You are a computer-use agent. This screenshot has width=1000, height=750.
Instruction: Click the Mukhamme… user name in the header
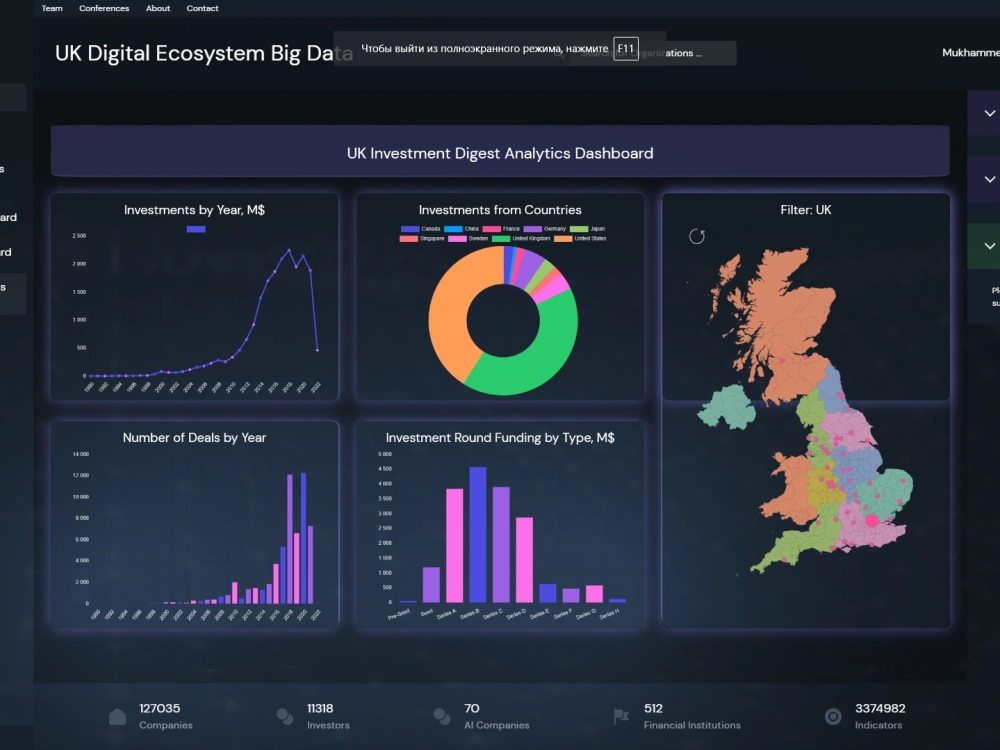tap(971, 53)
